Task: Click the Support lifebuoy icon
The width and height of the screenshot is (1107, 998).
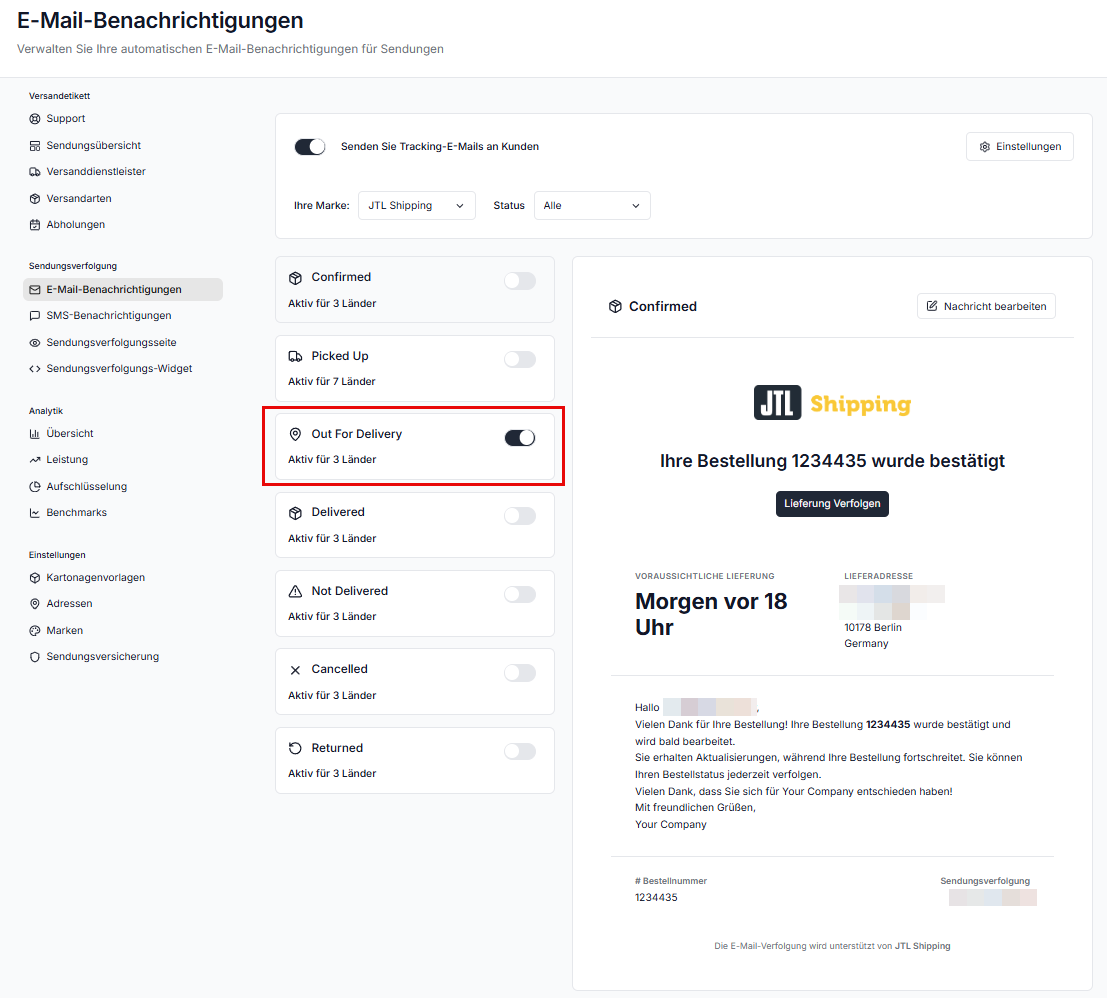Action: pyautogui.click(x=35, y=119)
